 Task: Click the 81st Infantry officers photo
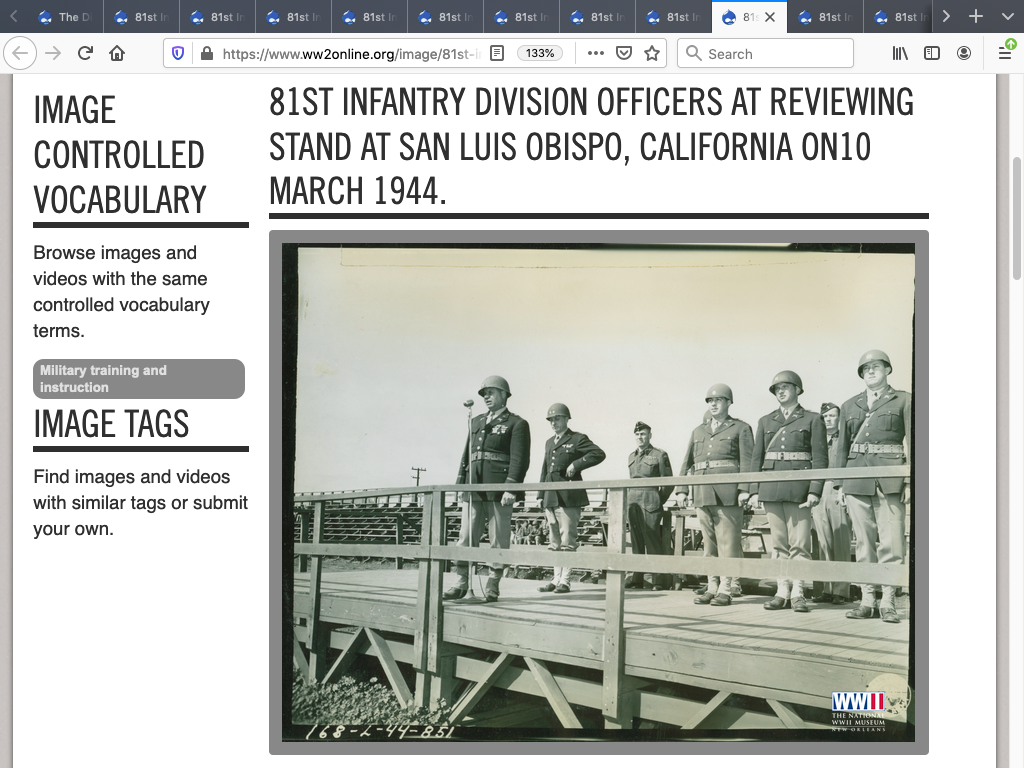point(598,492)
